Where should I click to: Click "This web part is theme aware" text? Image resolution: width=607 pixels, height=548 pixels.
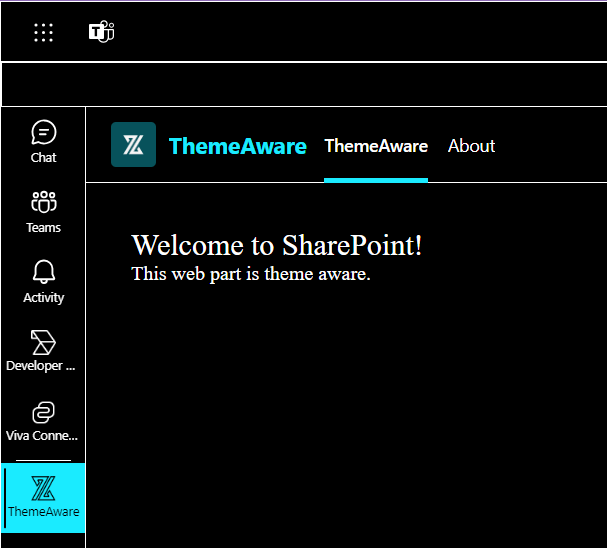(x=251, y=274)
